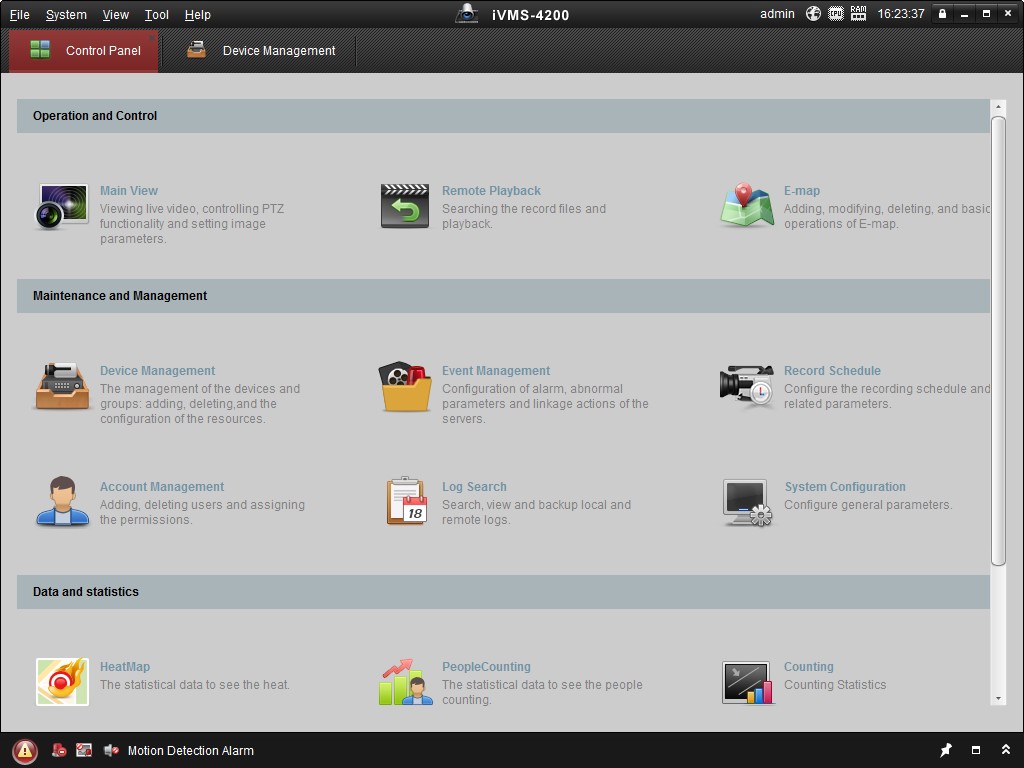Screen dimensions: 1024x768
Task: Open the System menu
Action: 66,14
